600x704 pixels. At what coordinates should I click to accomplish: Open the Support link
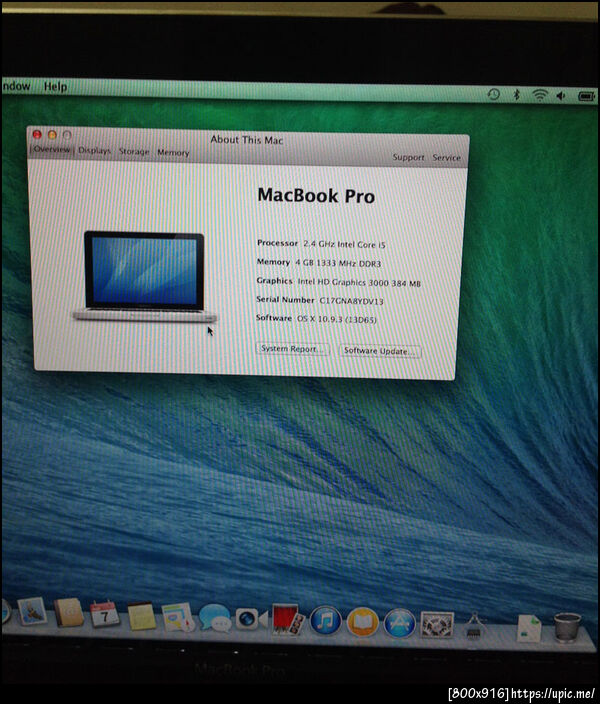(408, 157)
